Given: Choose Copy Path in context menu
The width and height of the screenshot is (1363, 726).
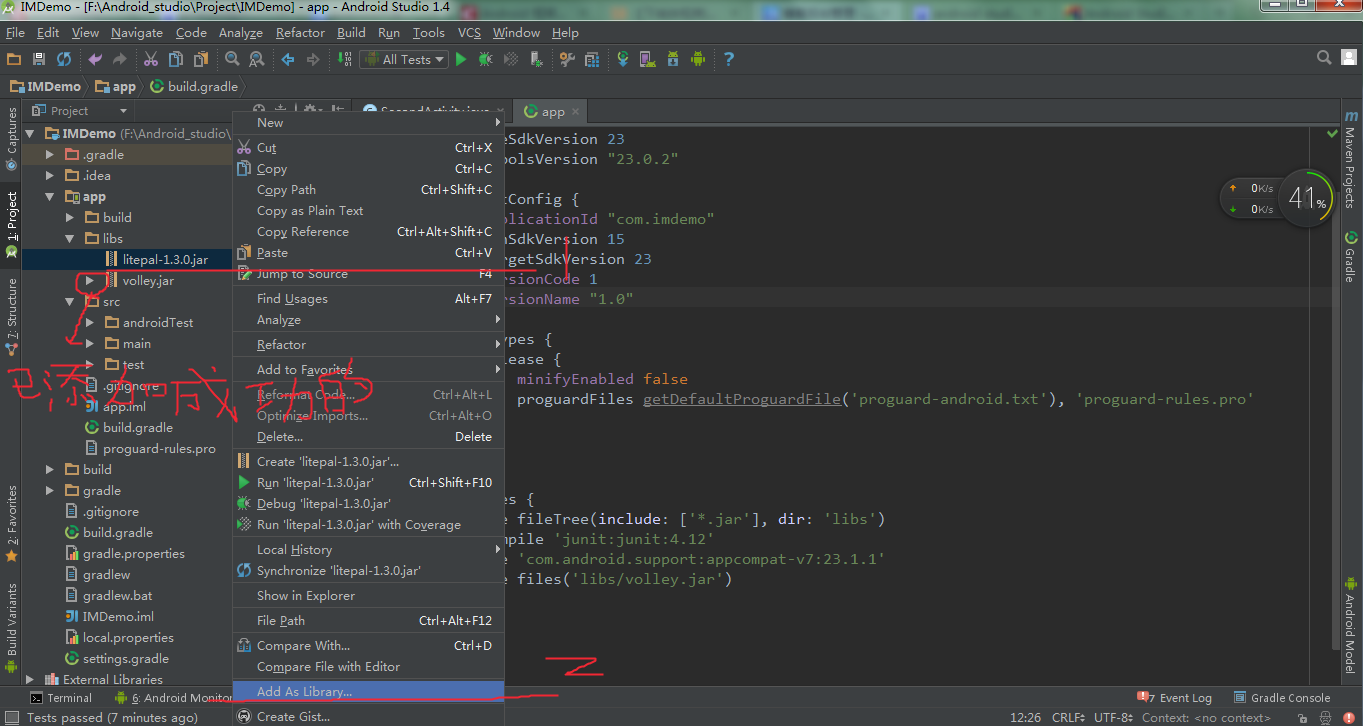Looking at the screenshot, I should (368, 190).
